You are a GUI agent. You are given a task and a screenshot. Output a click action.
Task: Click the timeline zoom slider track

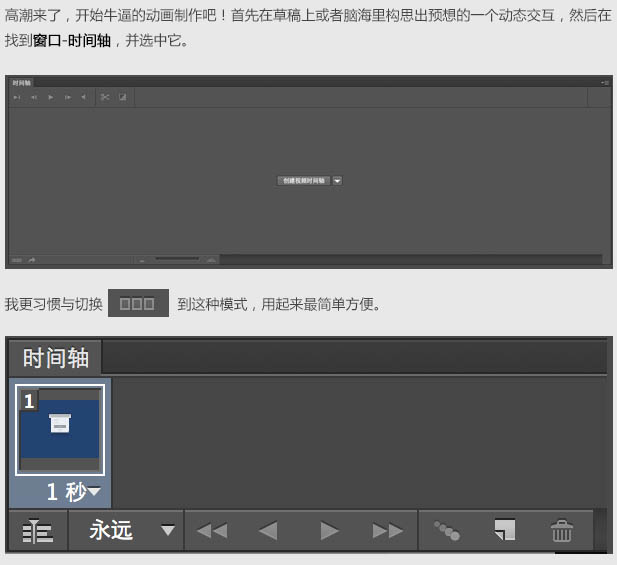pos(177,259)
